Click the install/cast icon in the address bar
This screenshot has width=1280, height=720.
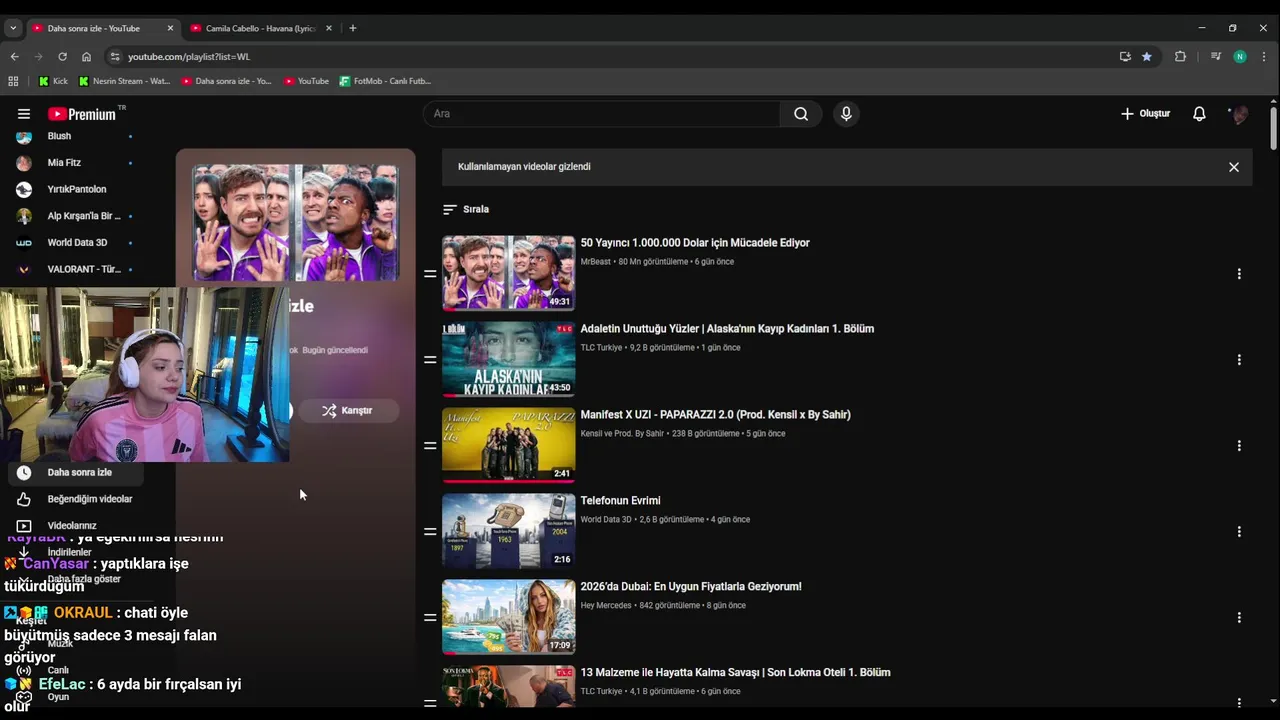tap(1125, 57)
